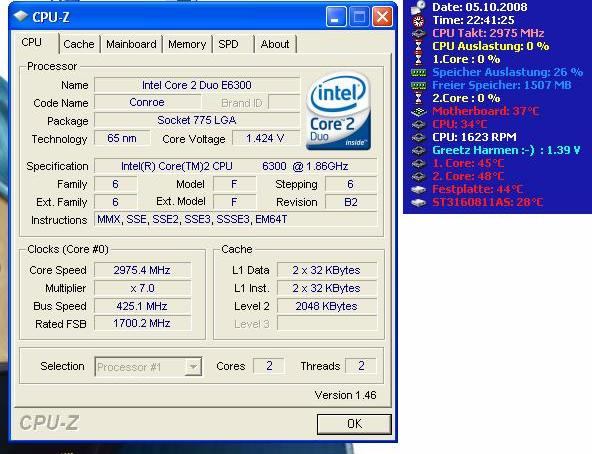This screenshot has width=592, height=454.
Task: Click the Core Voltage value 1.424 V
Action: (265, 138)
